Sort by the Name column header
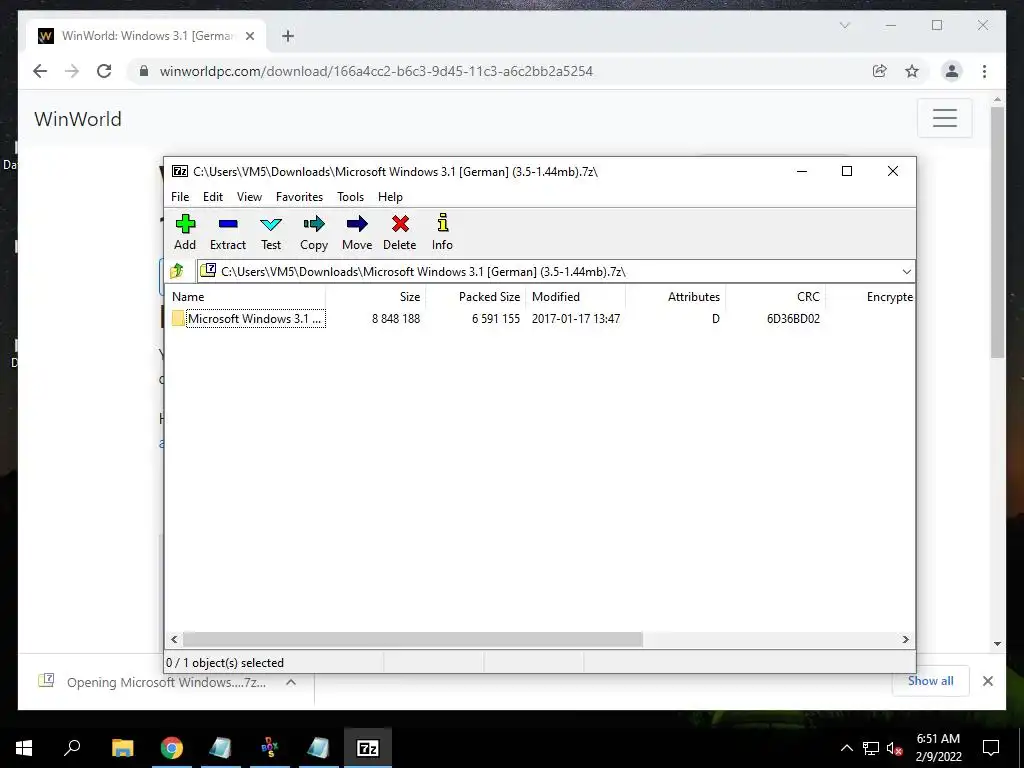Screen dimensions: 1024x768 pyautogui.click(x=246, y=296)
